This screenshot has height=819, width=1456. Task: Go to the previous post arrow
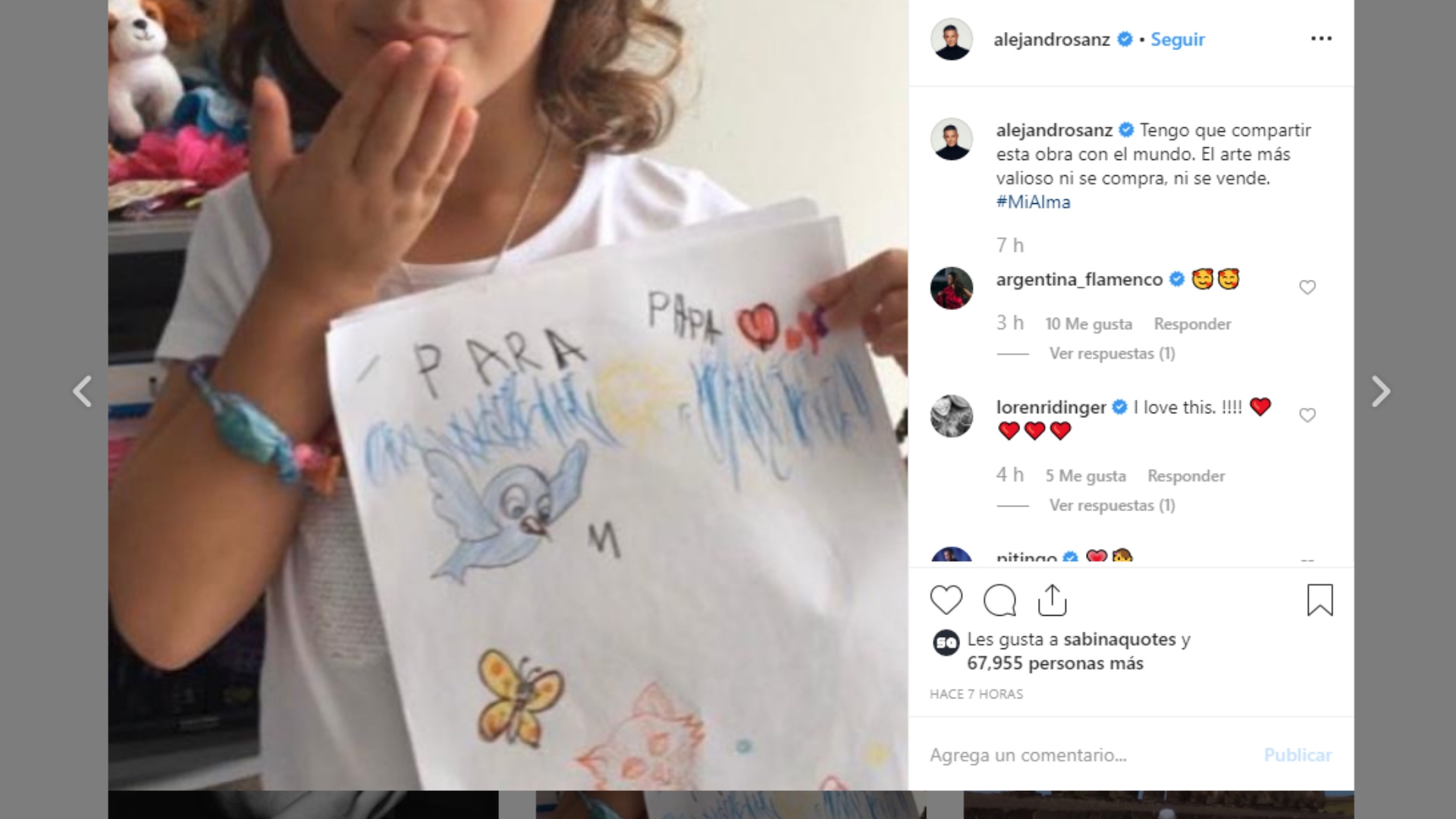tap(82, 391)
